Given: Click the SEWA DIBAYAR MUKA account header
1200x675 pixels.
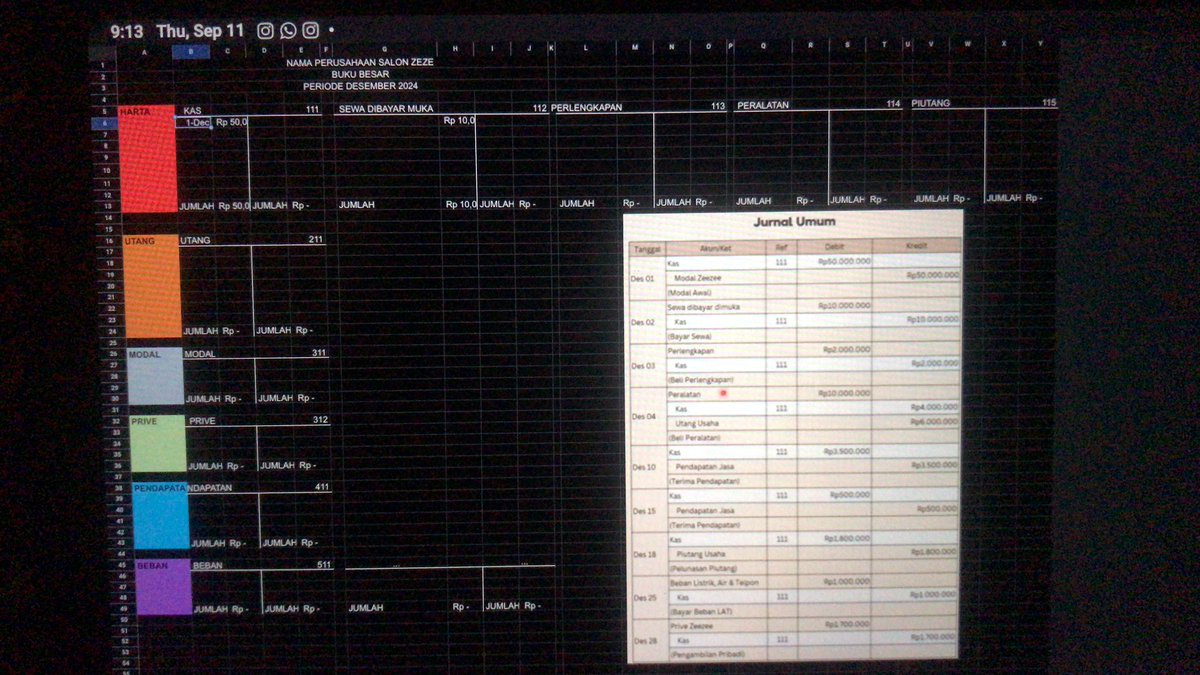Looking at the screenshot, I should (x=386, y=108).
